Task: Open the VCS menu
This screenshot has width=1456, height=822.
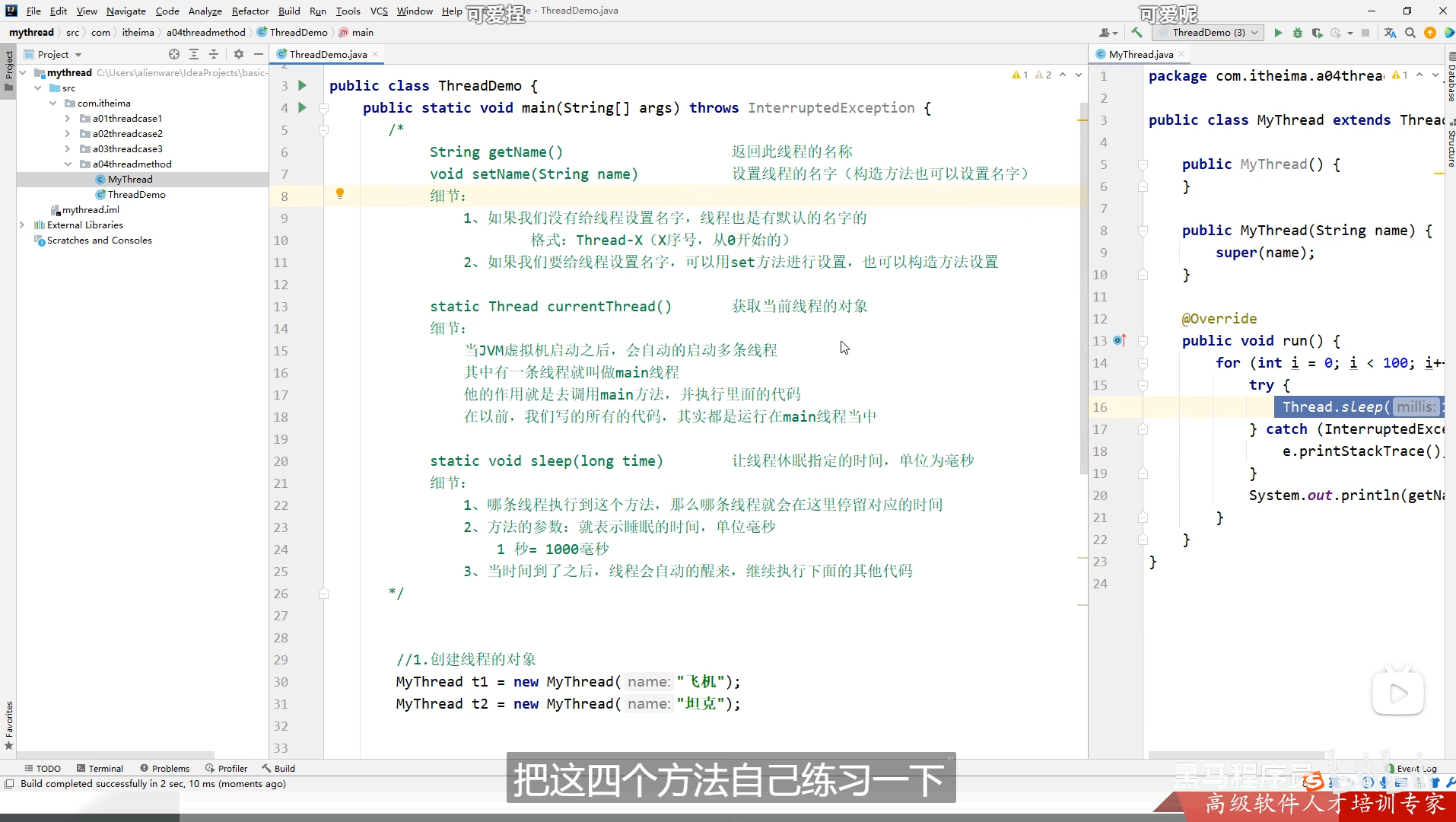Action: (379, 11)
